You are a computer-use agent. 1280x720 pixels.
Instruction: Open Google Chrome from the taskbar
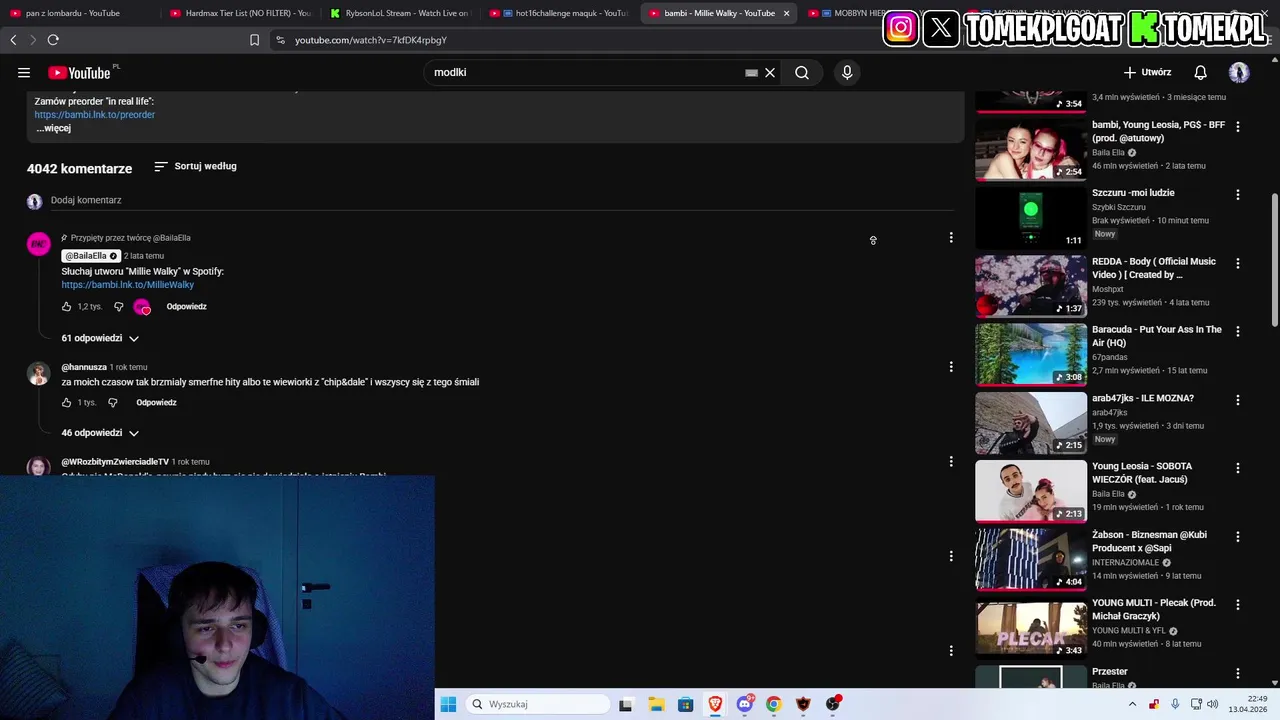773,704
